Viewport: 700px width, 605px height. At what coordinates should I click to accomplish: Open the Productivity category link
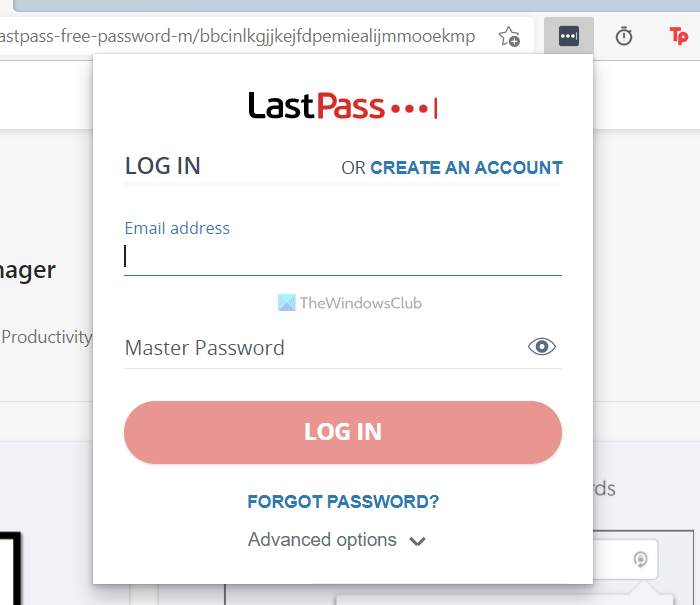tap(46, 337)
